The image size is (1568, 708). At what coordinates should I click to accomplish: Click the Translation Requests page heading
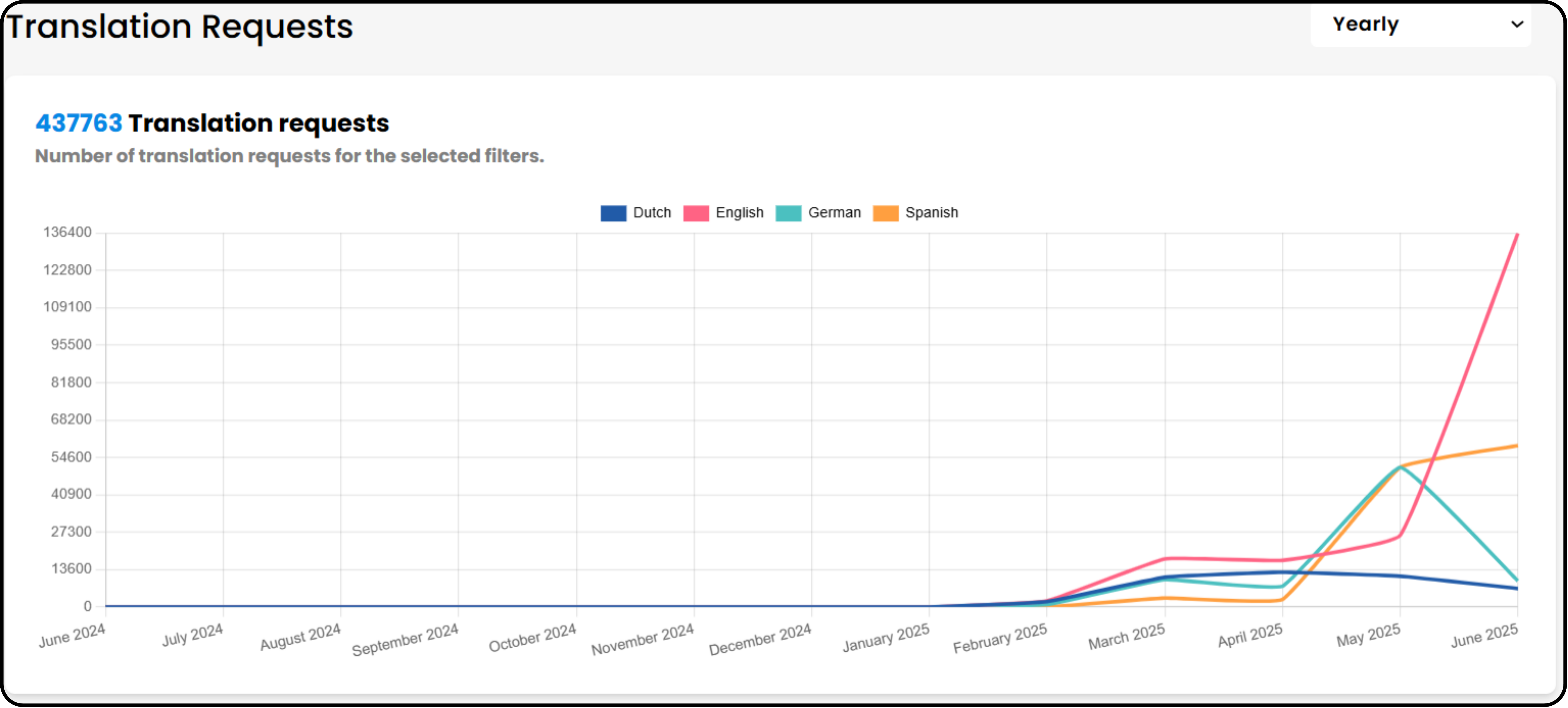coord(180,27)
